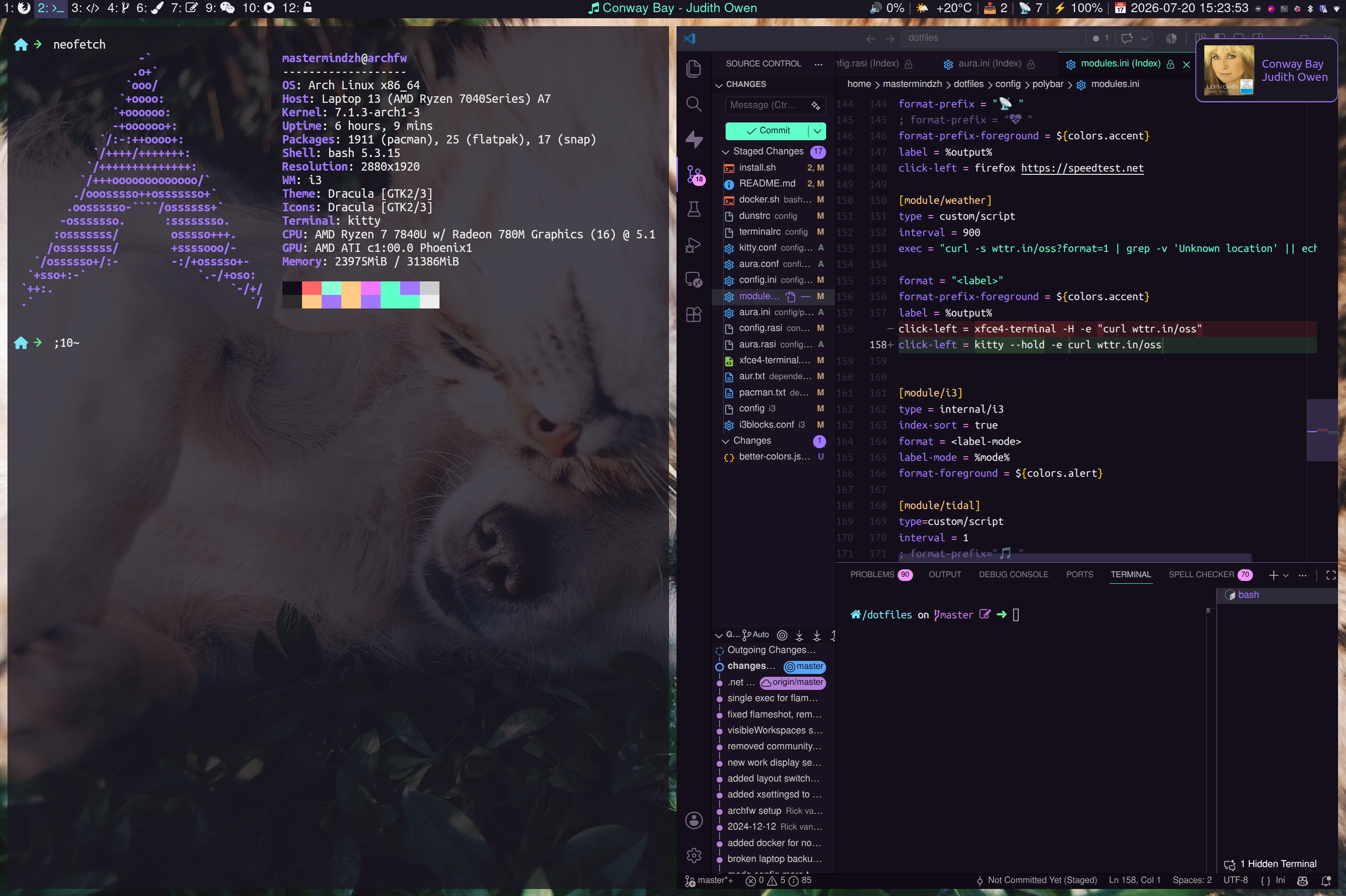Open Copilot status icon in the status bar
The image size is (1346, 896).
coord(1303,881)
